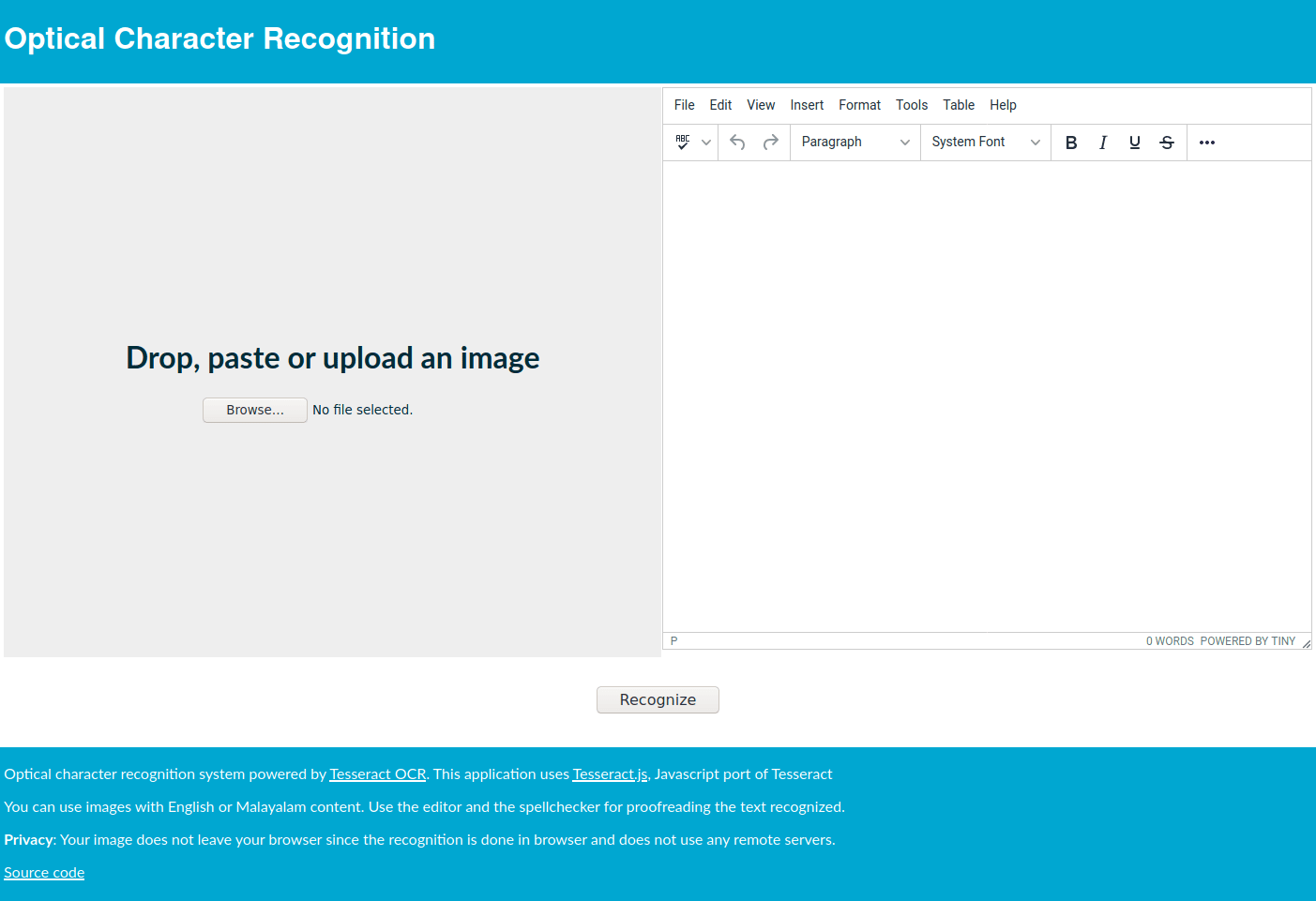Screen dimensions: 1316x901
Task: Open the System Font dropdown
Action: click(x=985, y=143)
